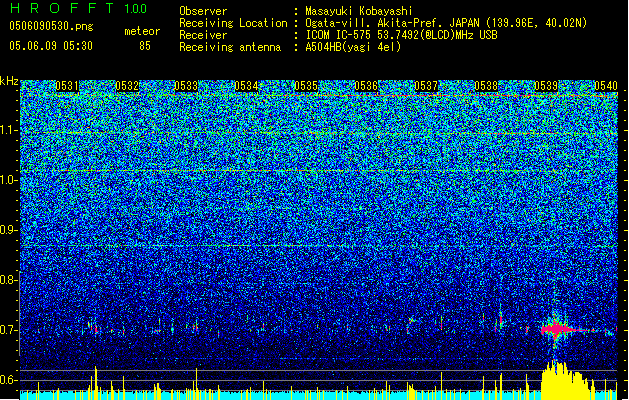Click the 0537 time marker
This screenshot has height=400, width=629.
(x=426, y=86)
